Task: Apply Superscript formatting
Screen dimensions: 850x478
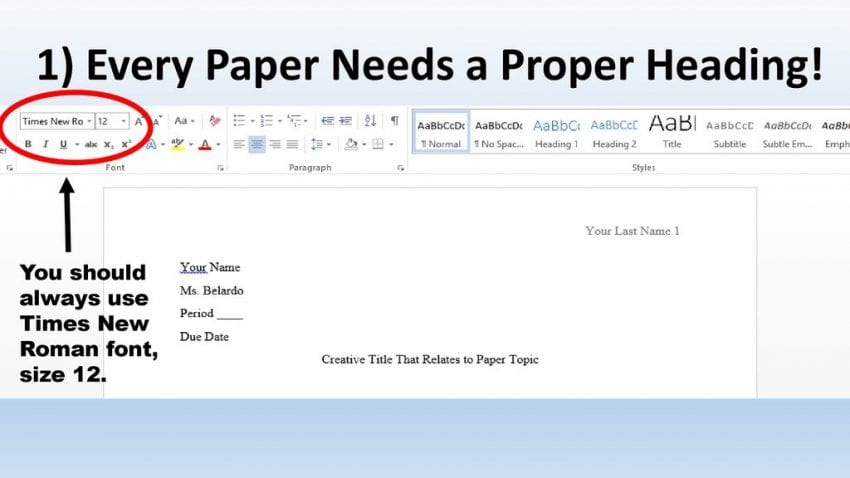Action: point(126,145)
